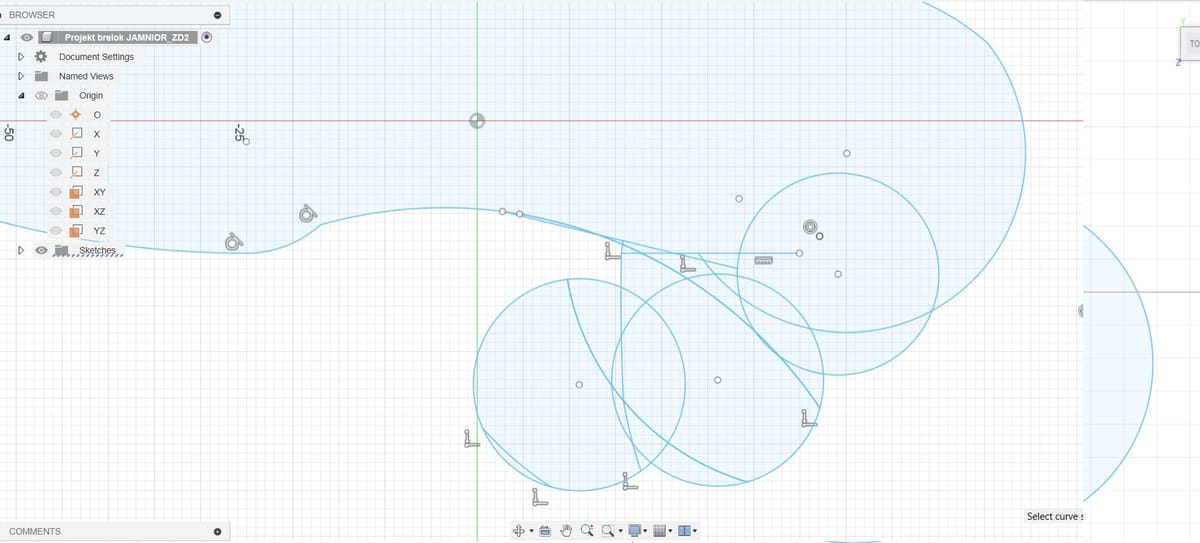
Task: Select Document Settings in browser
Action: [x=96, y=57]
